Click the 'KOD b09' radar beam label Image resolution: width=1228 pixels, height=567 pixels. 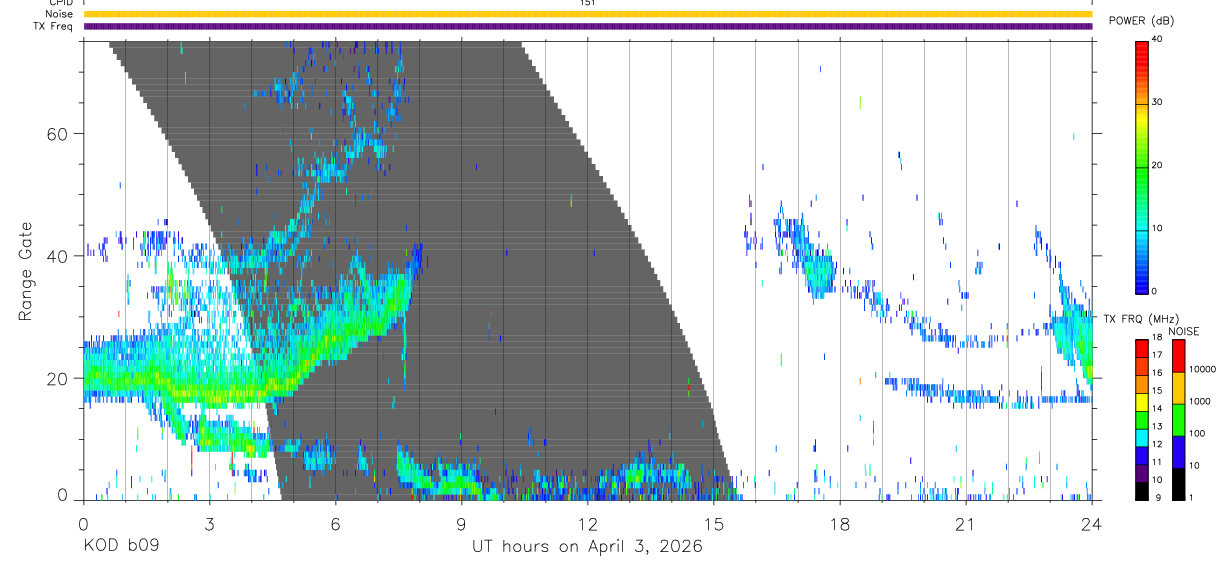(120, 547)
